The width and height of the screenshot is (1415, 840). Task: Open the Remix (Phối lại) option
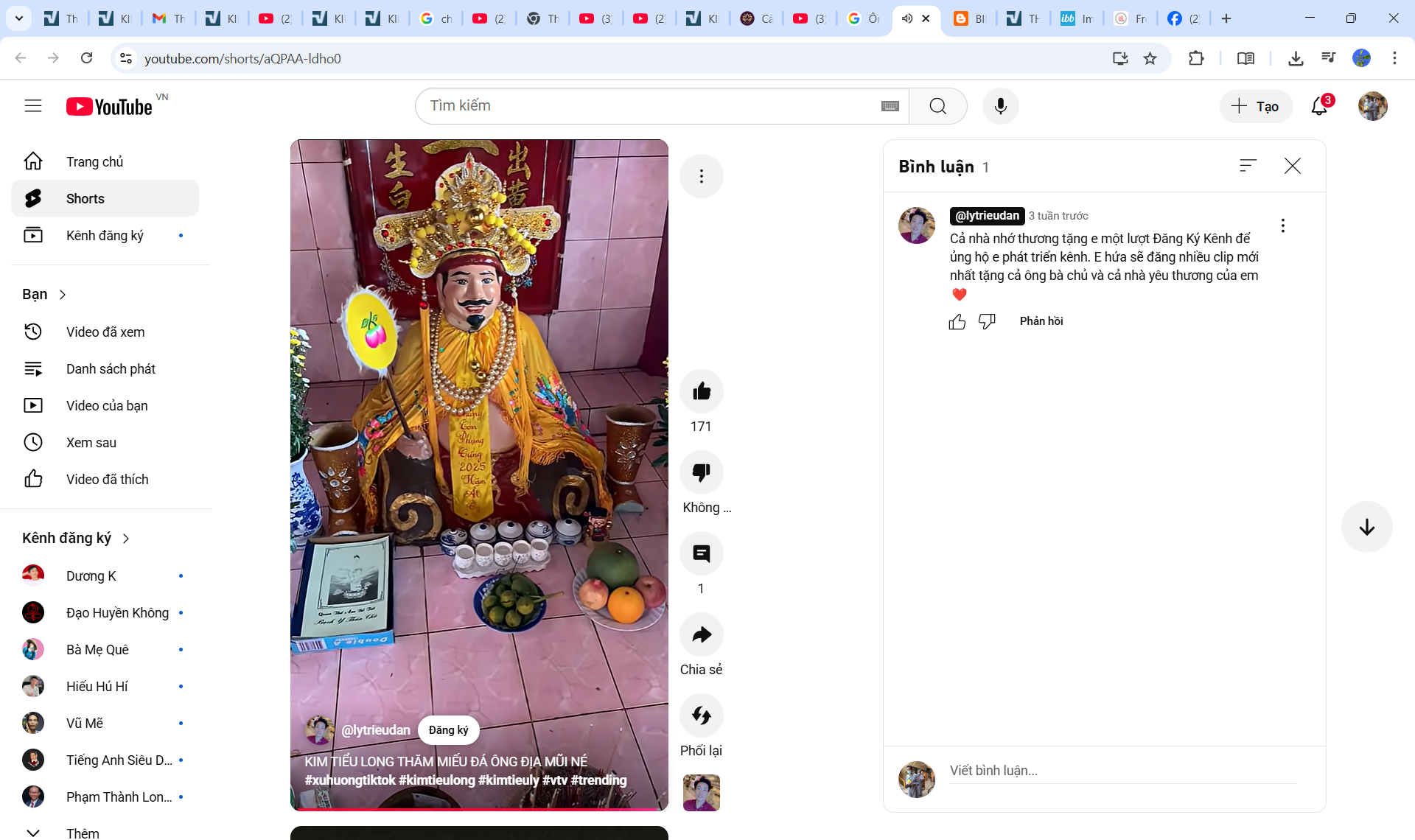click(701, 715)
